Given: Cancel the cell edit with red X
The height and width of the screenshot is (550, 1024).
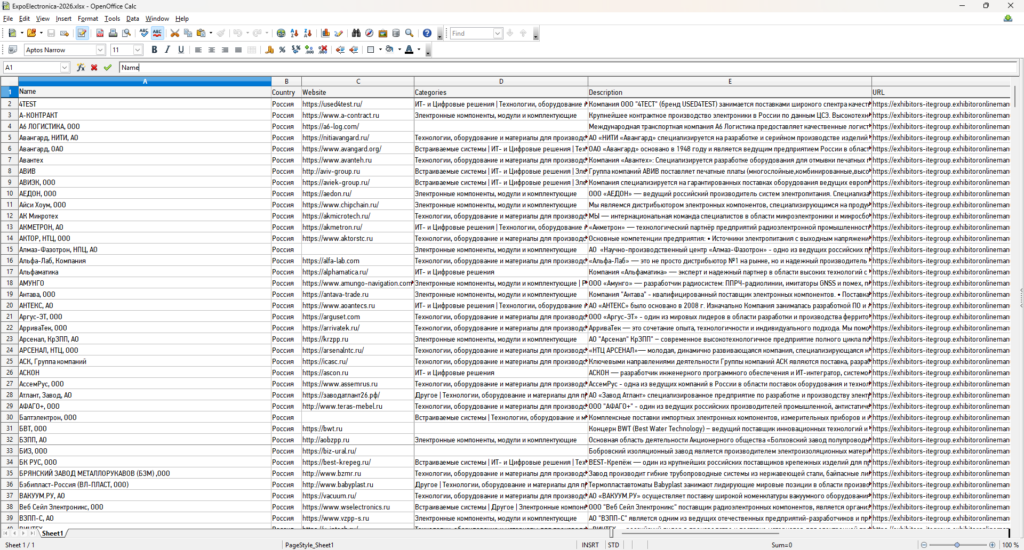Looking at the screenshot, I should [x=94, y=67].
